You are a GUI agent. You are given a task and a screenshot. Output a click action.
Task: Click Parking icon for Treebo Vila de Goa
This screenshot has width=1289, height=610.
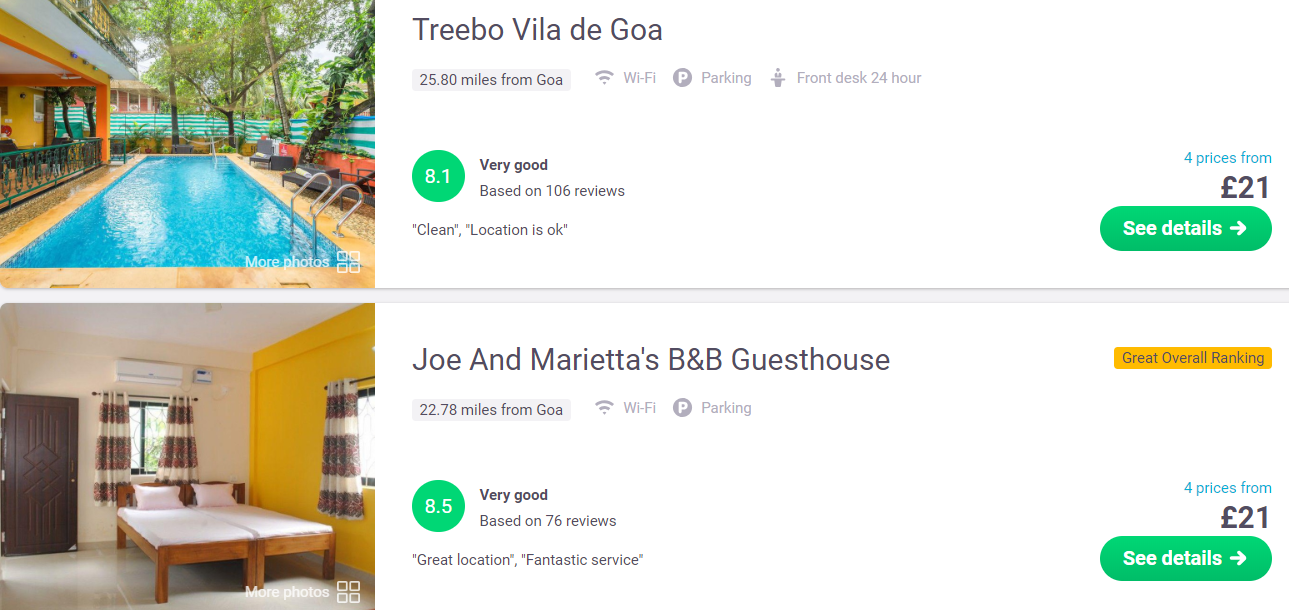(682, 78)
